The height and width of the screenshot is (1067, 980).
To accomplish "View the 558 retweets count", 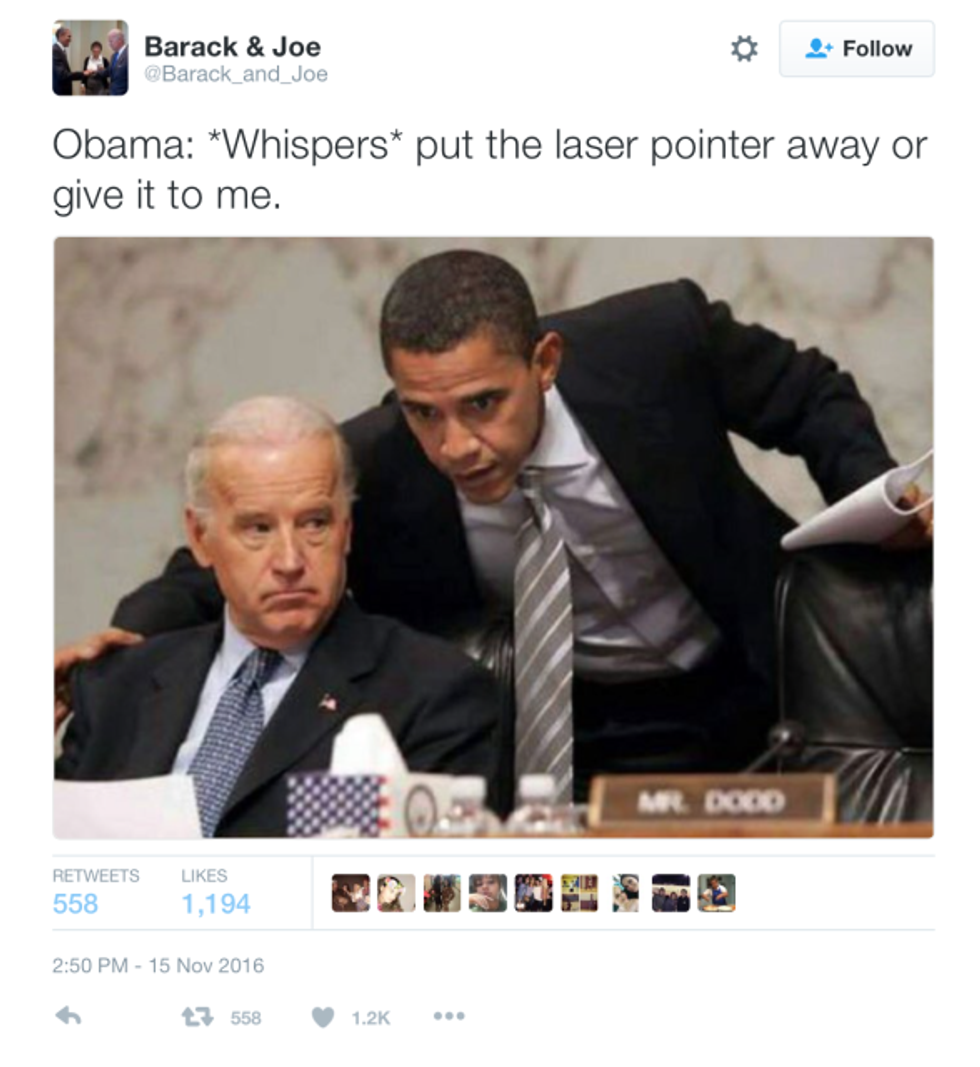I will click(76, 904).
